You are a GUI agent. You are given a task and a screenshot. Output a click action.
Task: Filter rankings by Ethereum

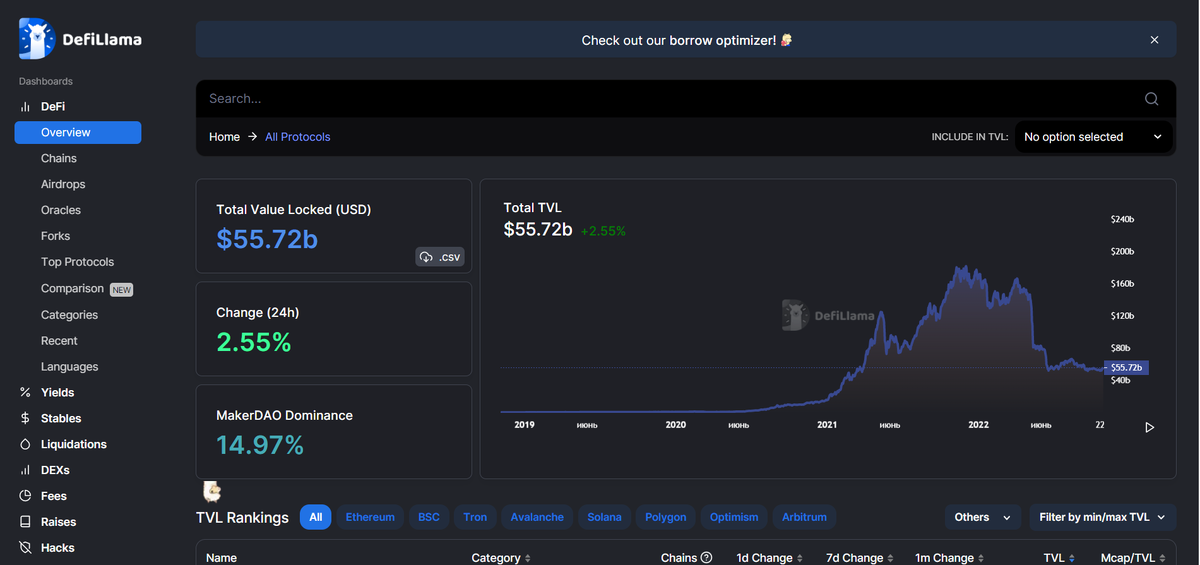(x=370, y=517)
